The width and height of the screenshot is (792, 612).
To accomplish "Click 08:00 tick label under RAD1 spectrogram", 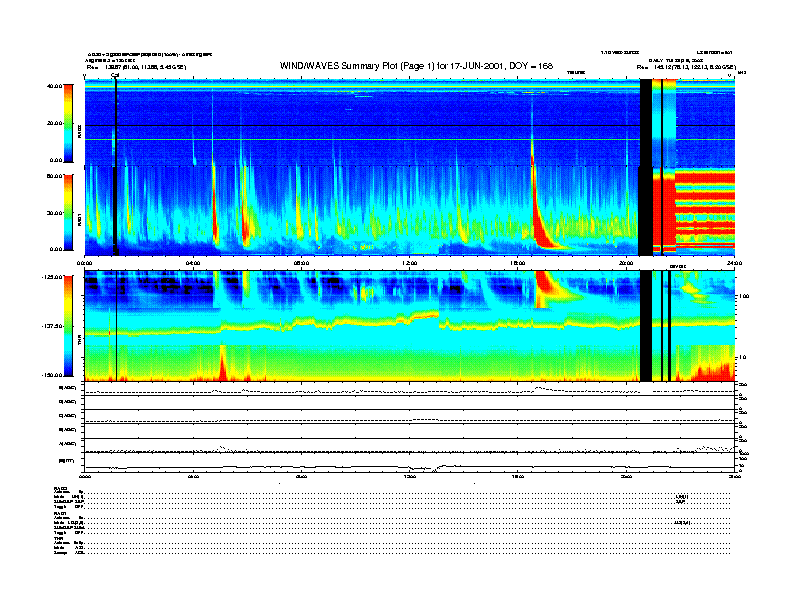I will point(301,263).
